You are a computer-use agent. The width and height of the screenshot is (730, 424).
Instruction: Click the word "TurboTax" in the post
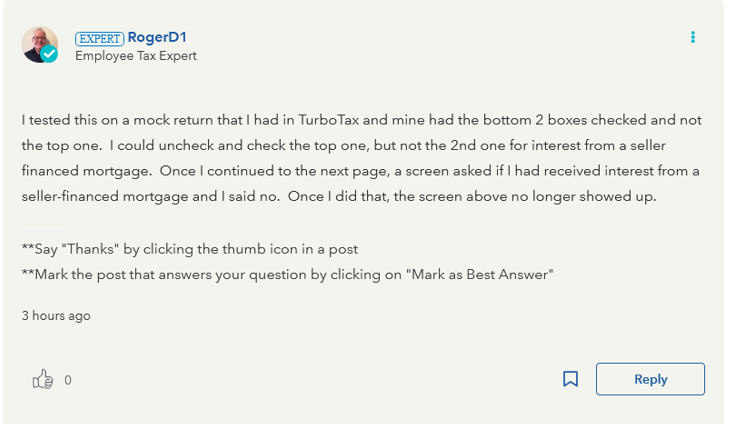coord(310,119)
